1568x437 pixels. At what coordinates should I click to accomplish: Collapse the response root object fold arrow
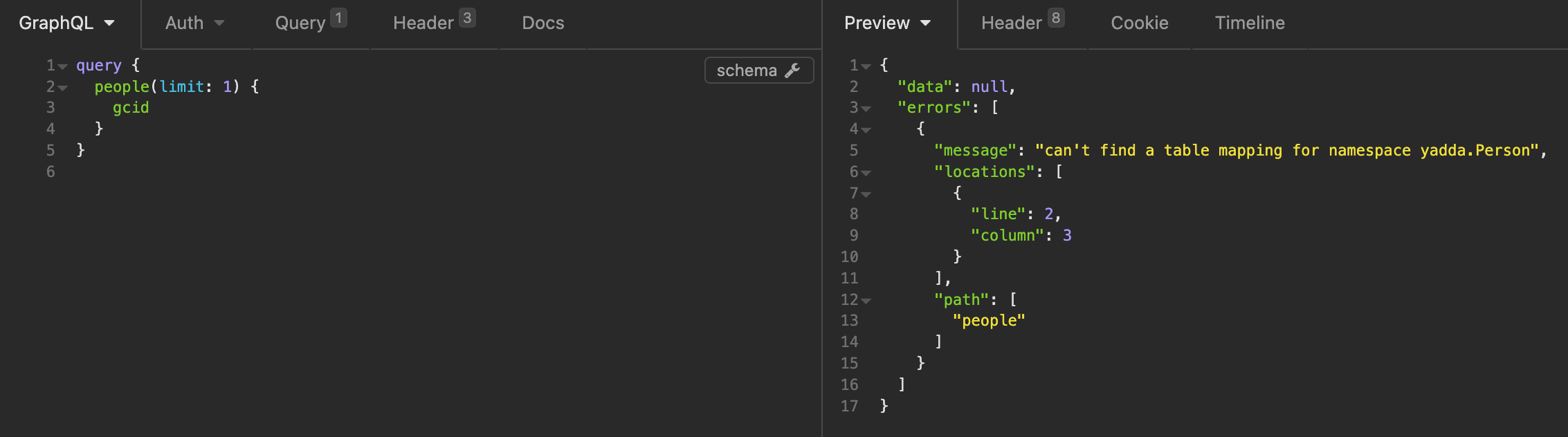[866, 67]
